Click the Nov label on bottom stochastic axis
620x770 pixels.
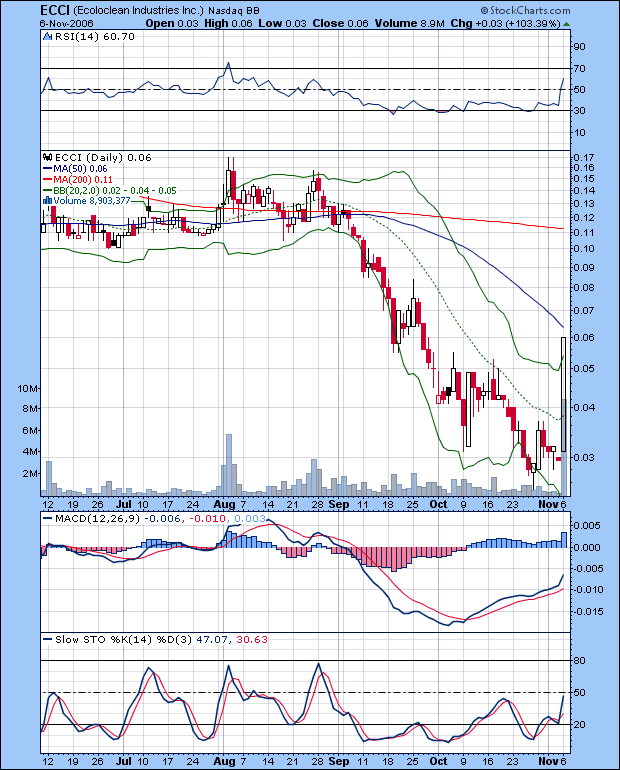548,761
